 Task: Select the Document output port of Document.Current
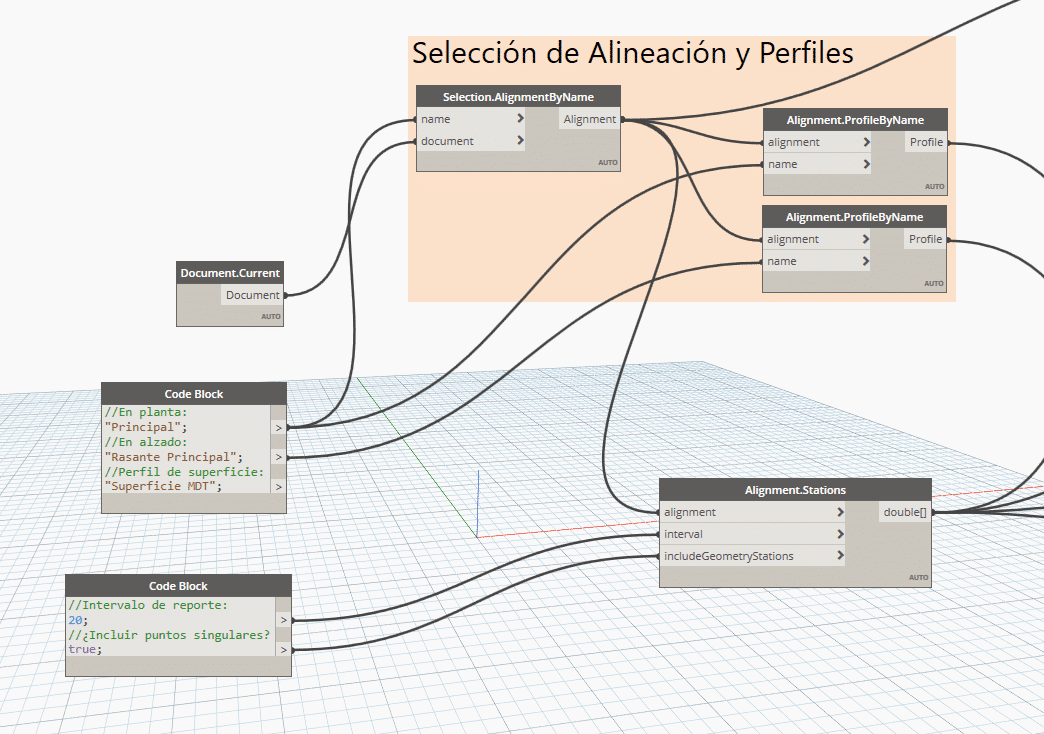(x=252, y=295)
